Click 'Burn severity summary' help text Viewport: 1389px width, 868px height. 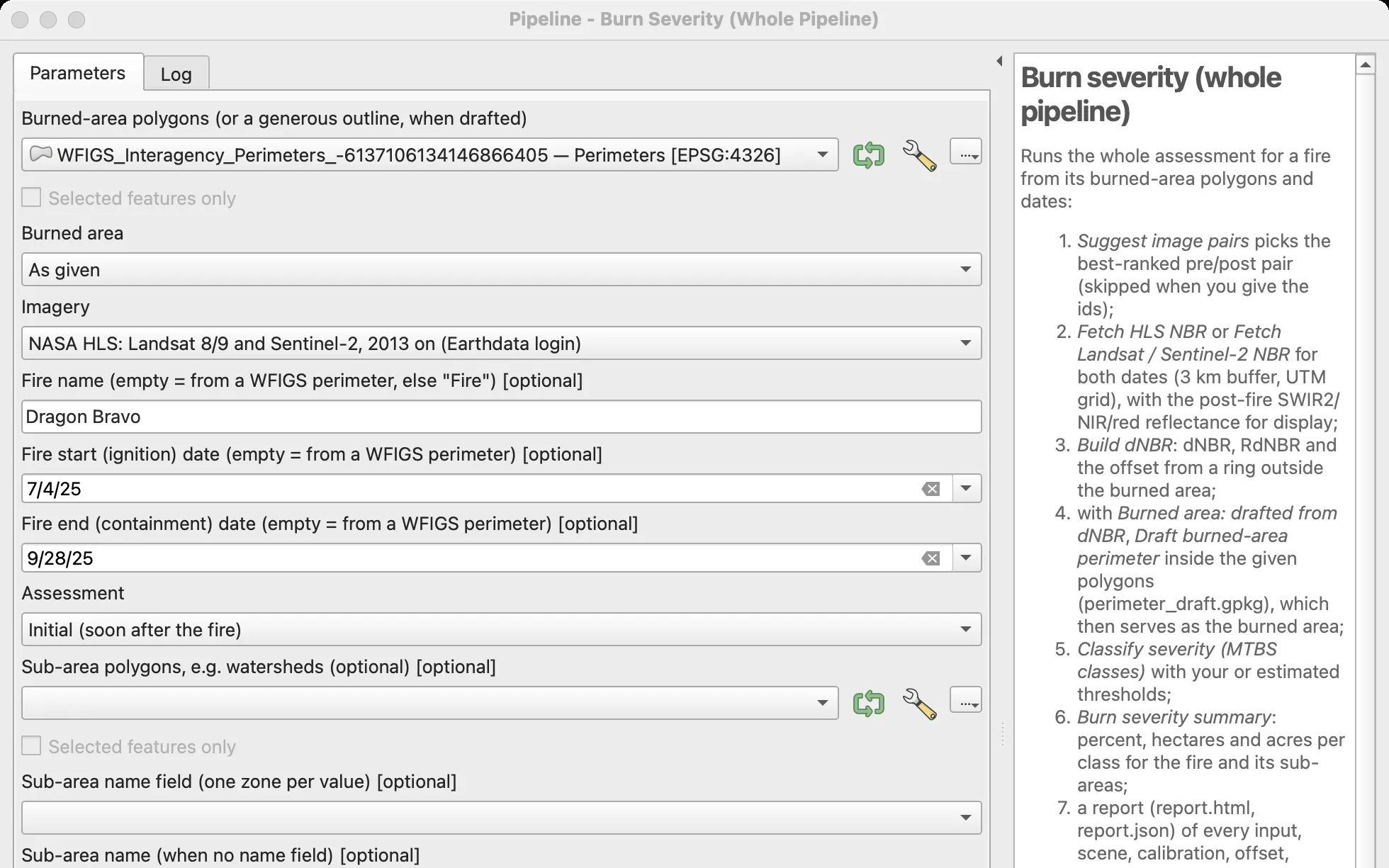pos(1174,717)
